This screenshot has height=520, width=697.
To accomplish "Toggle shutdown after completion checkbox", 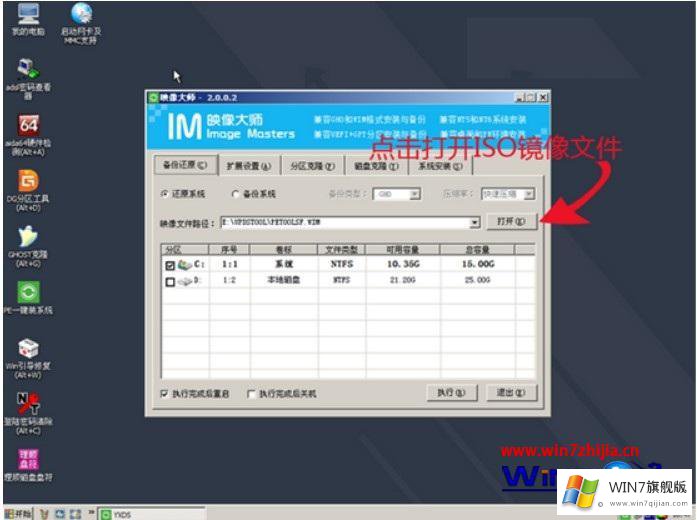I will point(251,394).
